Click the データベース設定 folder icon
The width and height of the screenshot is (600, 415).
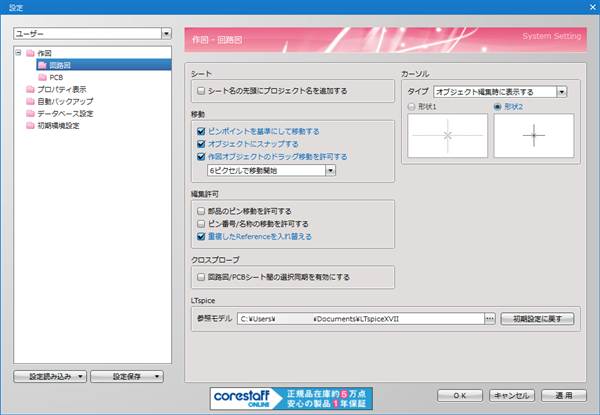click(30, 113)
